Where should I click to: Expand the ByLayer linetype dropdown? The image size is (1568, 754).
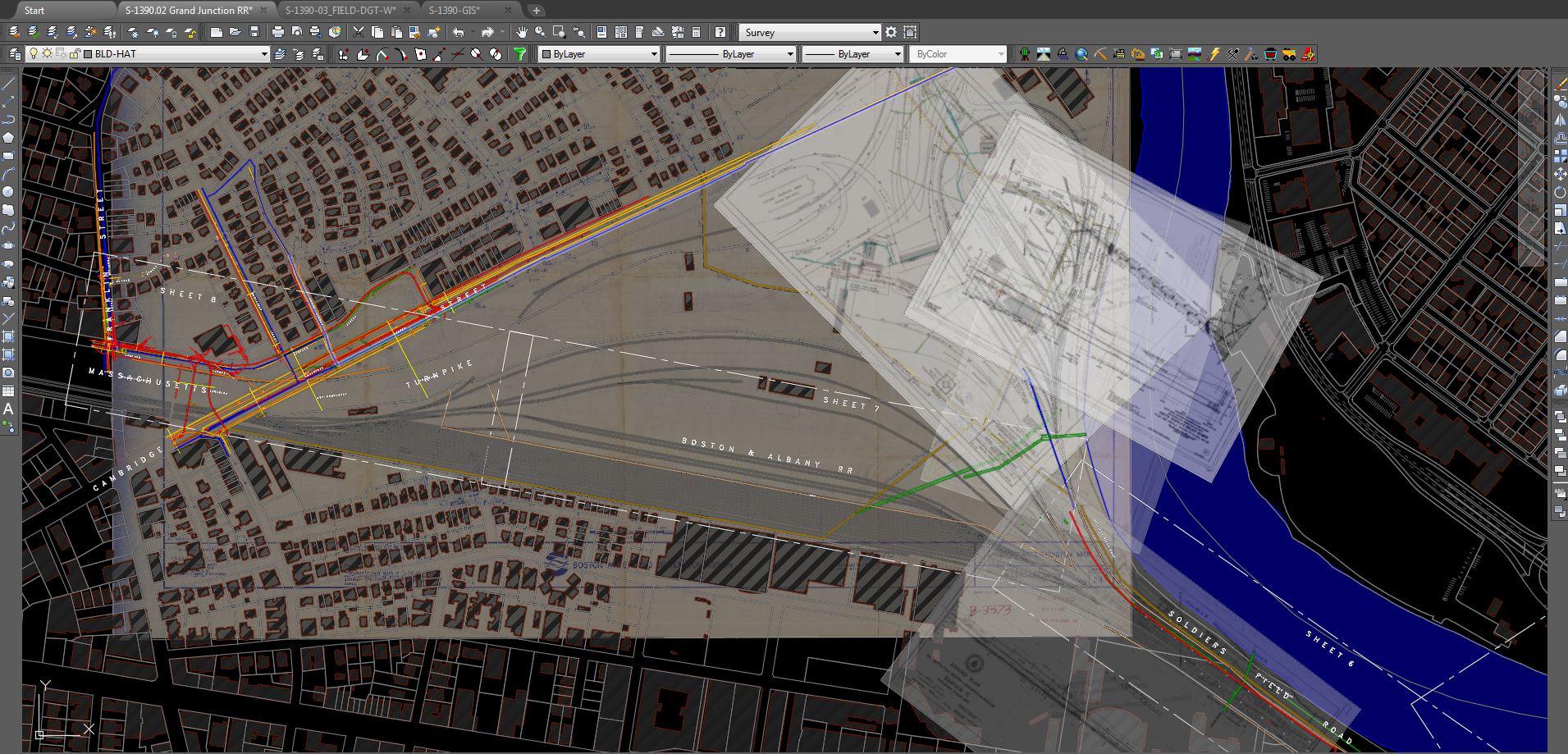pos(790,54)
